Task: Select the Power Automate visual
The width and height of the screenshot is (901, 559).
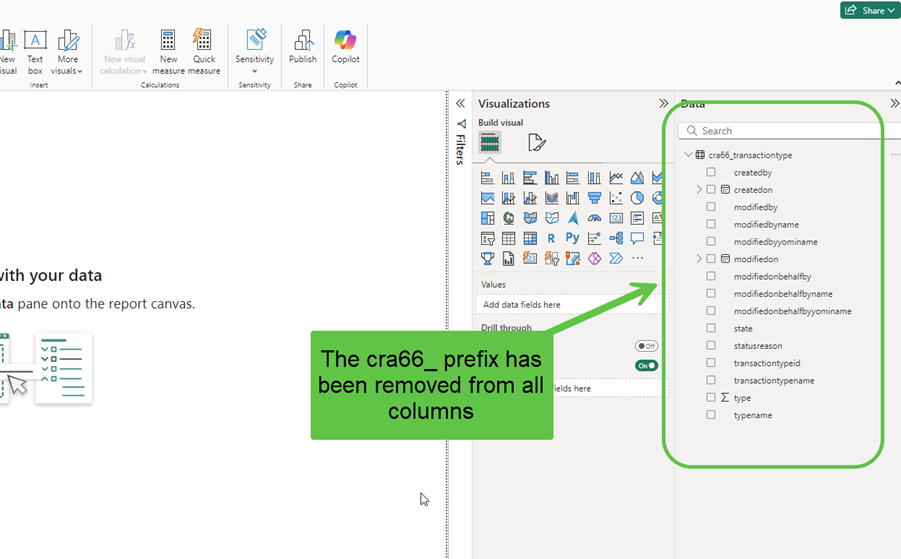Action: click(616, 259)
